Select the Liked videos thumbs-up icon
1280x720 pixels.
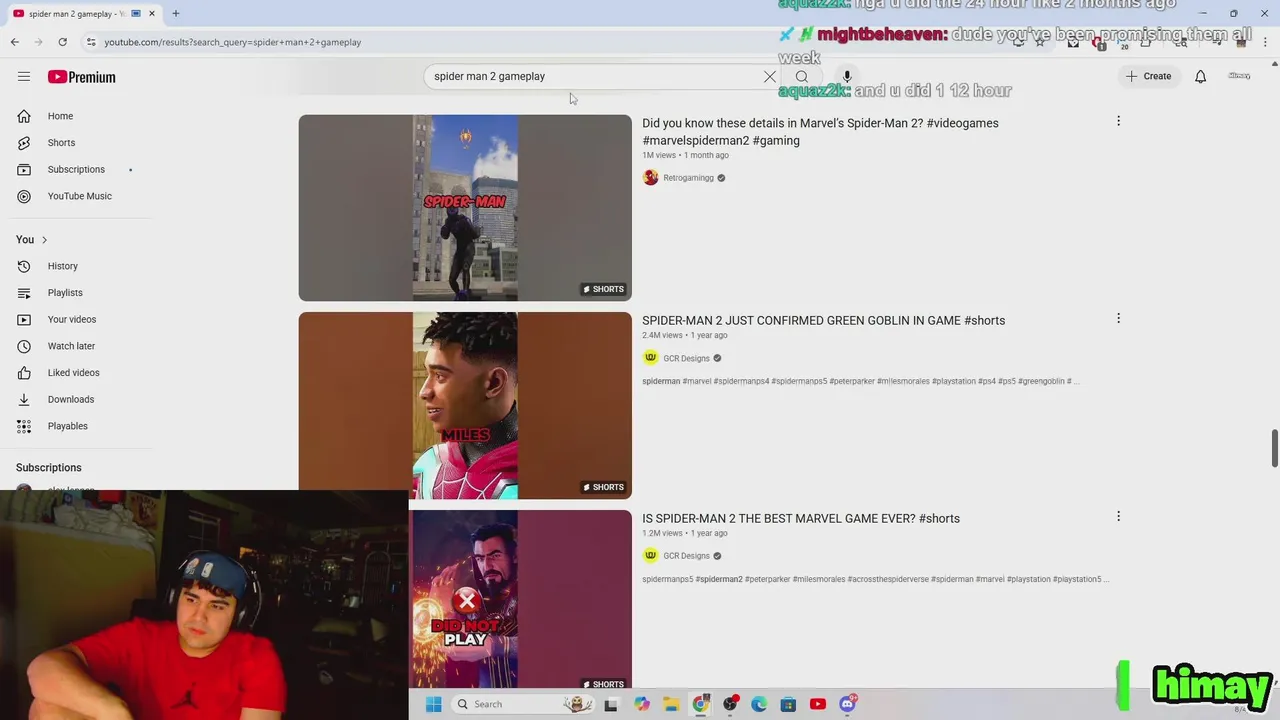click(24, 373)
